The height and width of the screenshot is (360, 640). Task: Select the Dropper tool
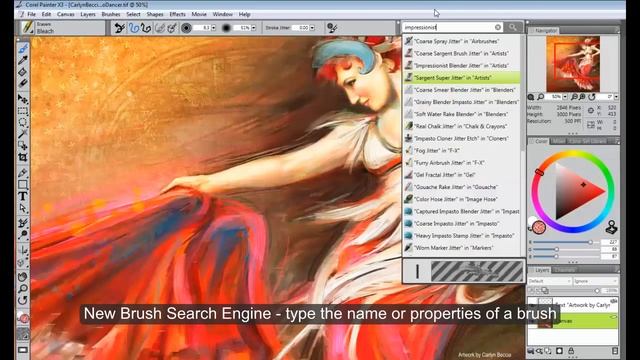pyautogui.click(x=23, y=60)
